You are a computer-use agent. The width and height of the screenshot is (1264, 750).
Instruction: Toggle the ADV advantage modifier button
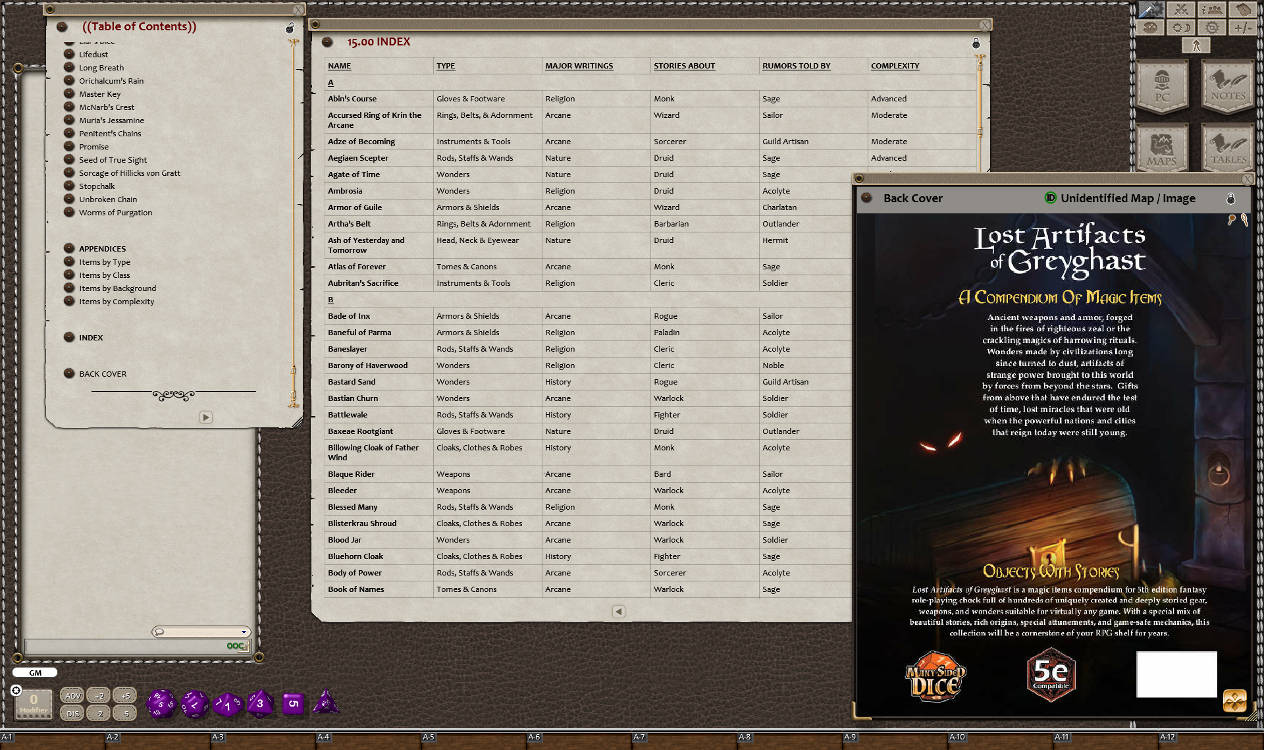(72, 696)
